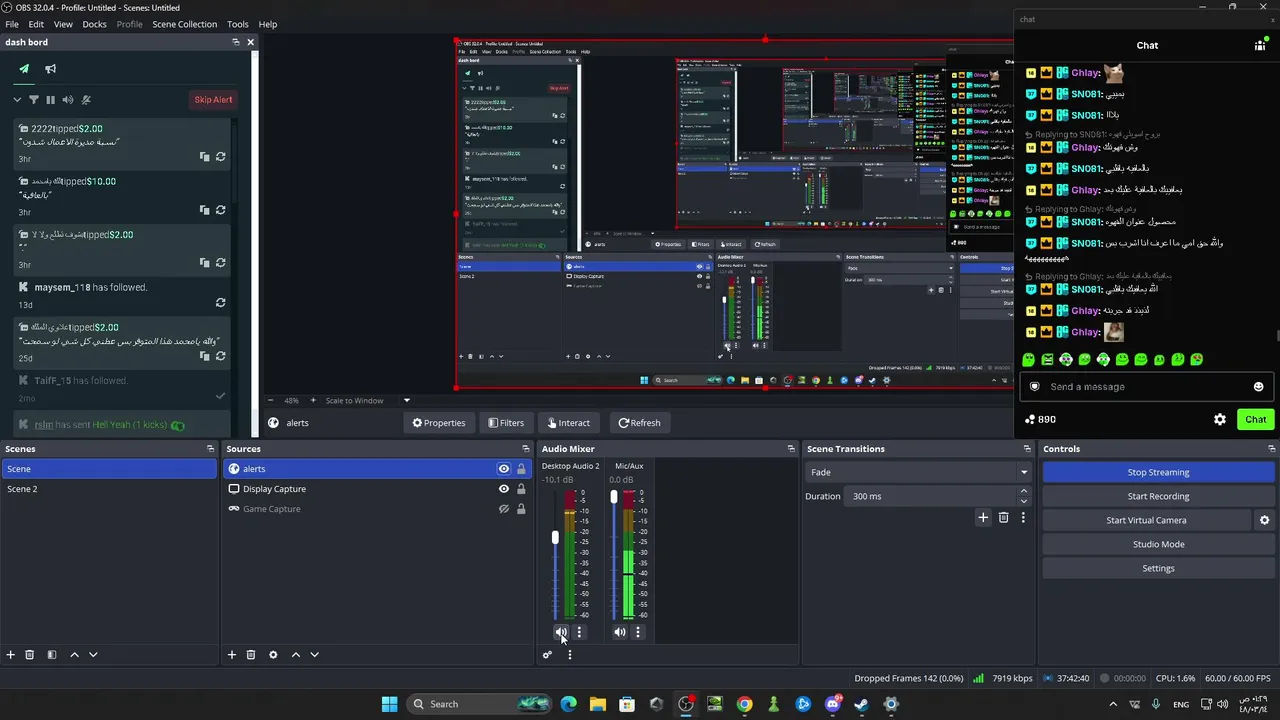Click Start Recording
The image size is (1280, 720).
pos(1158,496)
